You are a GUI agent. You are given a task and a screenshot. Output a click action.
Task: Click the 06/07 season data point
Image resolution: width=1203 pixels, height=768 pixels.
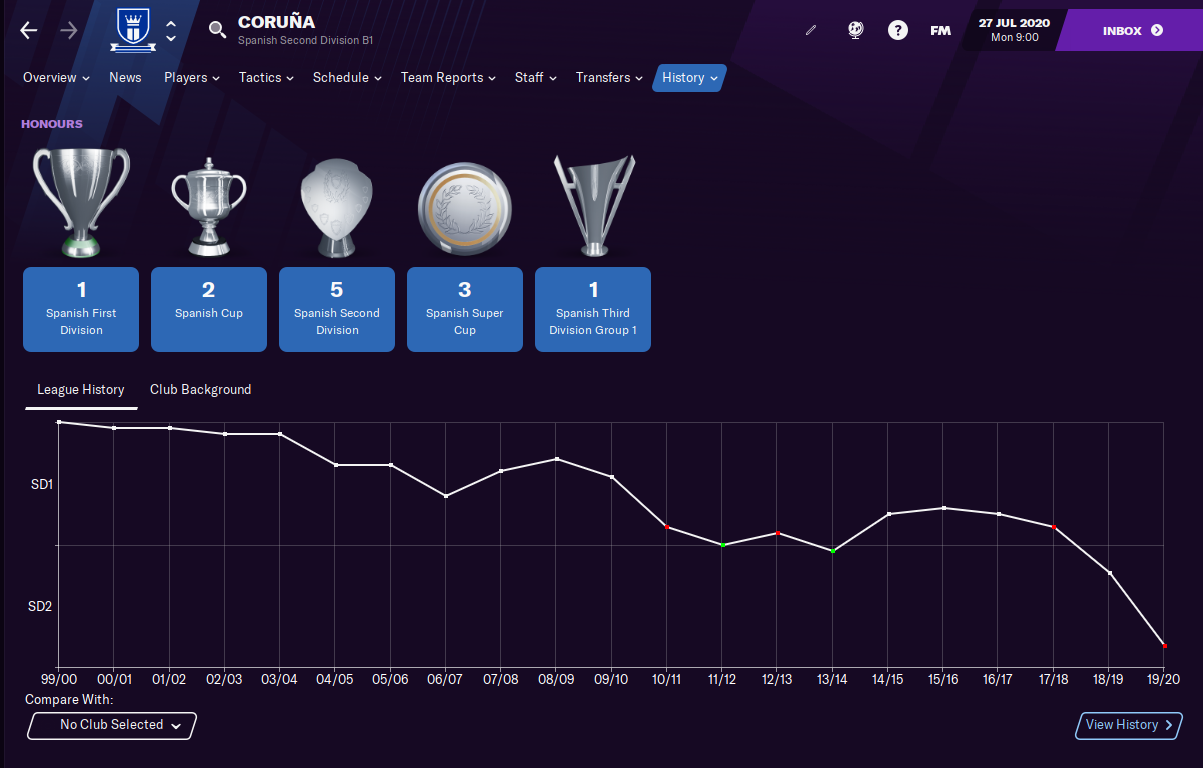[x=446, y=496]
